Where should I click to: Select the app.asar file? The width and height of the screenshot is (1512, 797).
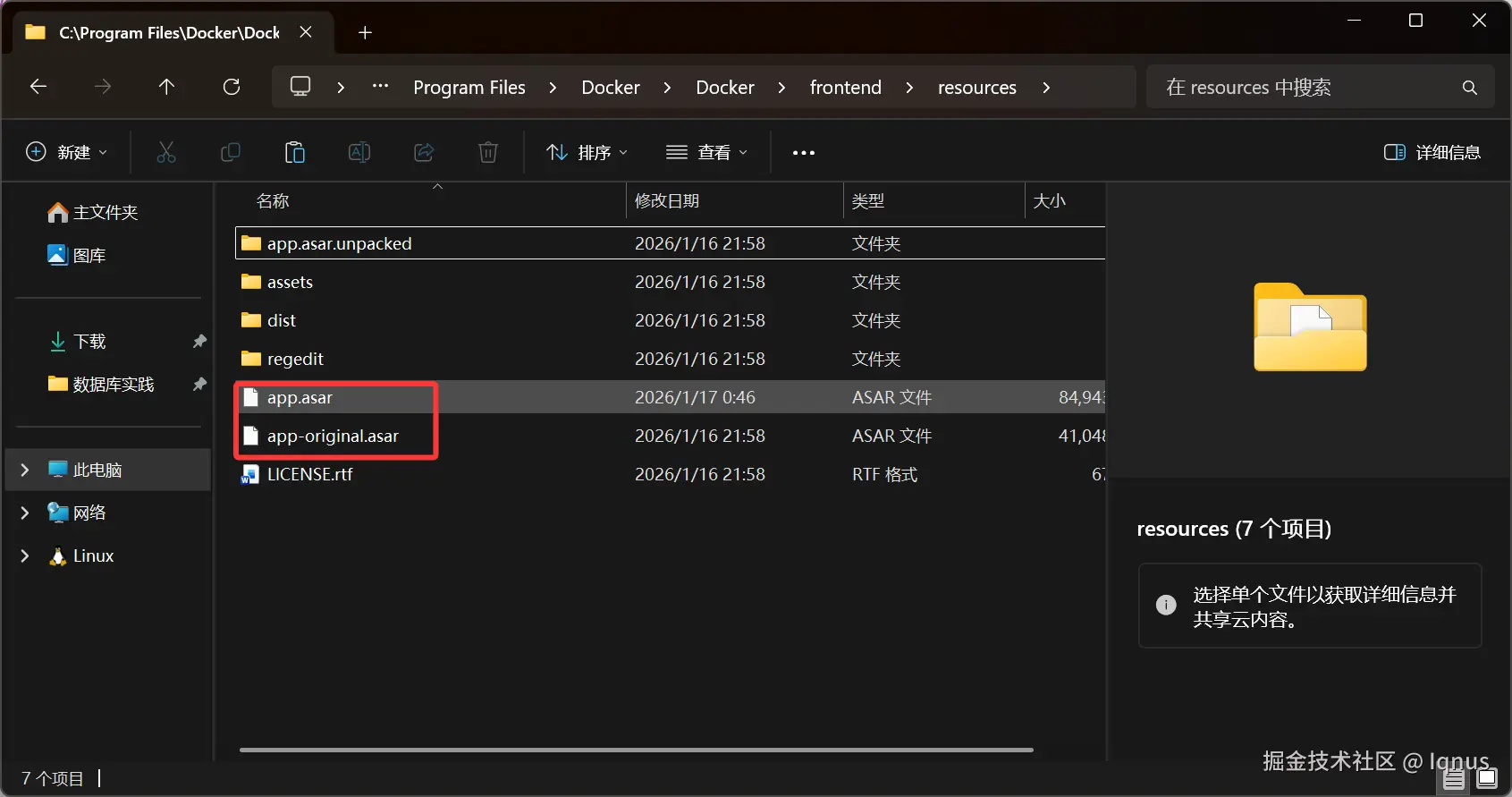[671, 397]
